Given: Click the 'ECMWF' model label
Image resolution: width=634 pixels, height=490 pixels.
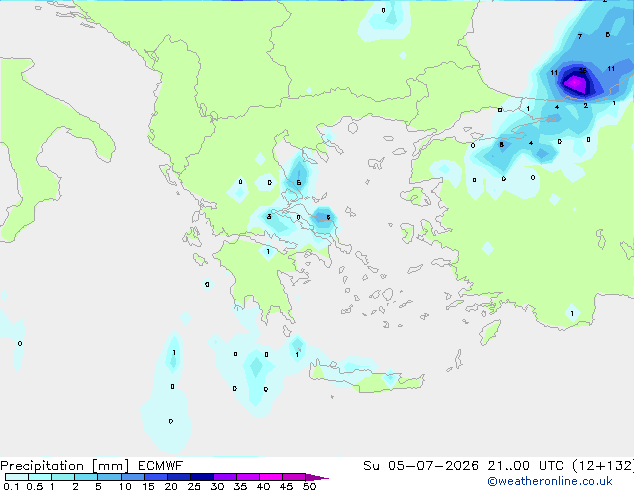Looking at the screenshot, I should click(161, 466).
